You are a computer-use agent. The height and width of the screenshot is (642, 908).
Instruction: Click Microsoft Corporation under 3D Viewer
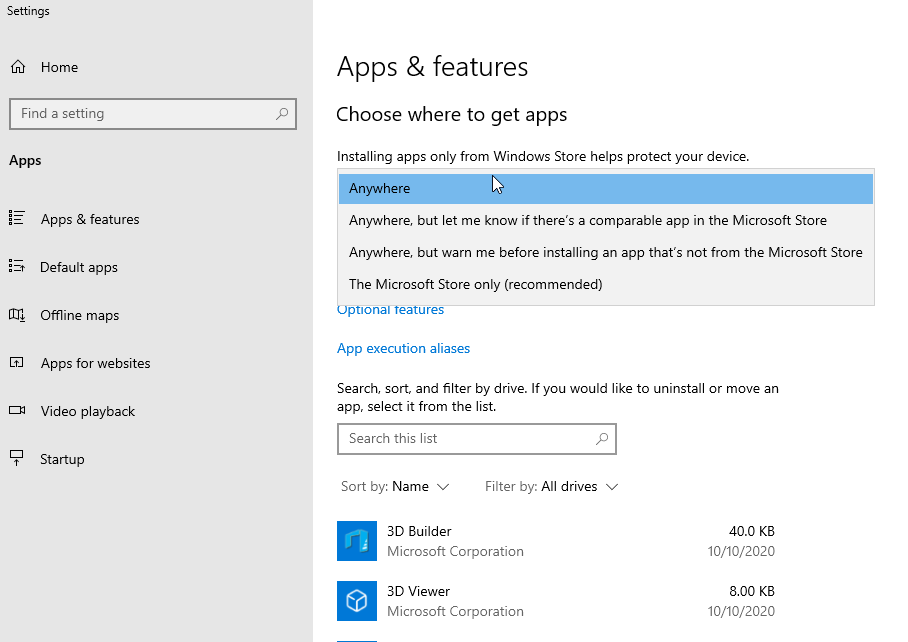point(455,612)
